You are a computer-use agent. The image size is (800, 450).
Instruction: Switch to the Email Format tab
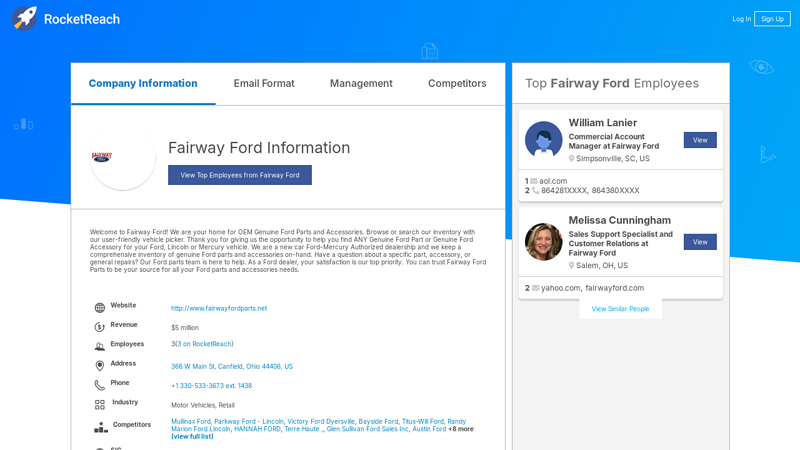click(x=264, y=83)
